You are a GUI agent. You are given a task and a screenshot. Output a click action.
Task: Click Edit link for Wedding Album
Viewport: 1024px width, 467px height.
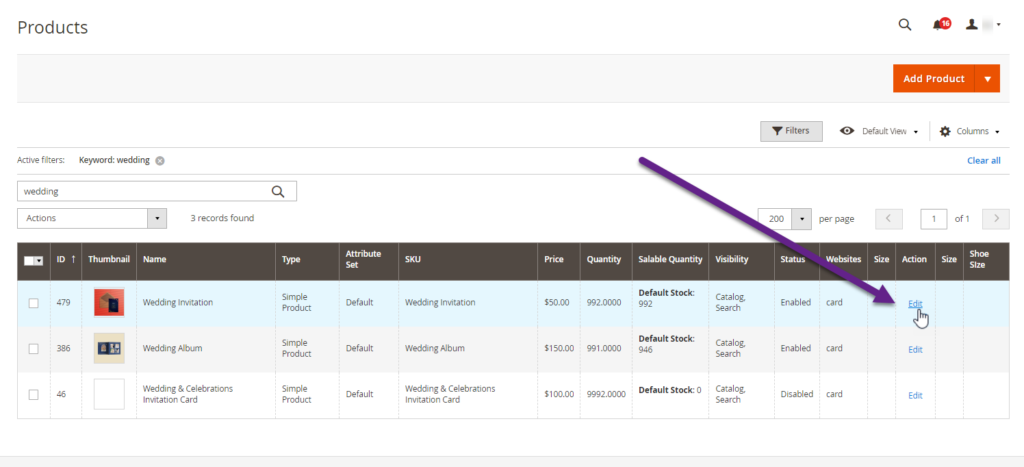point(915,349)
